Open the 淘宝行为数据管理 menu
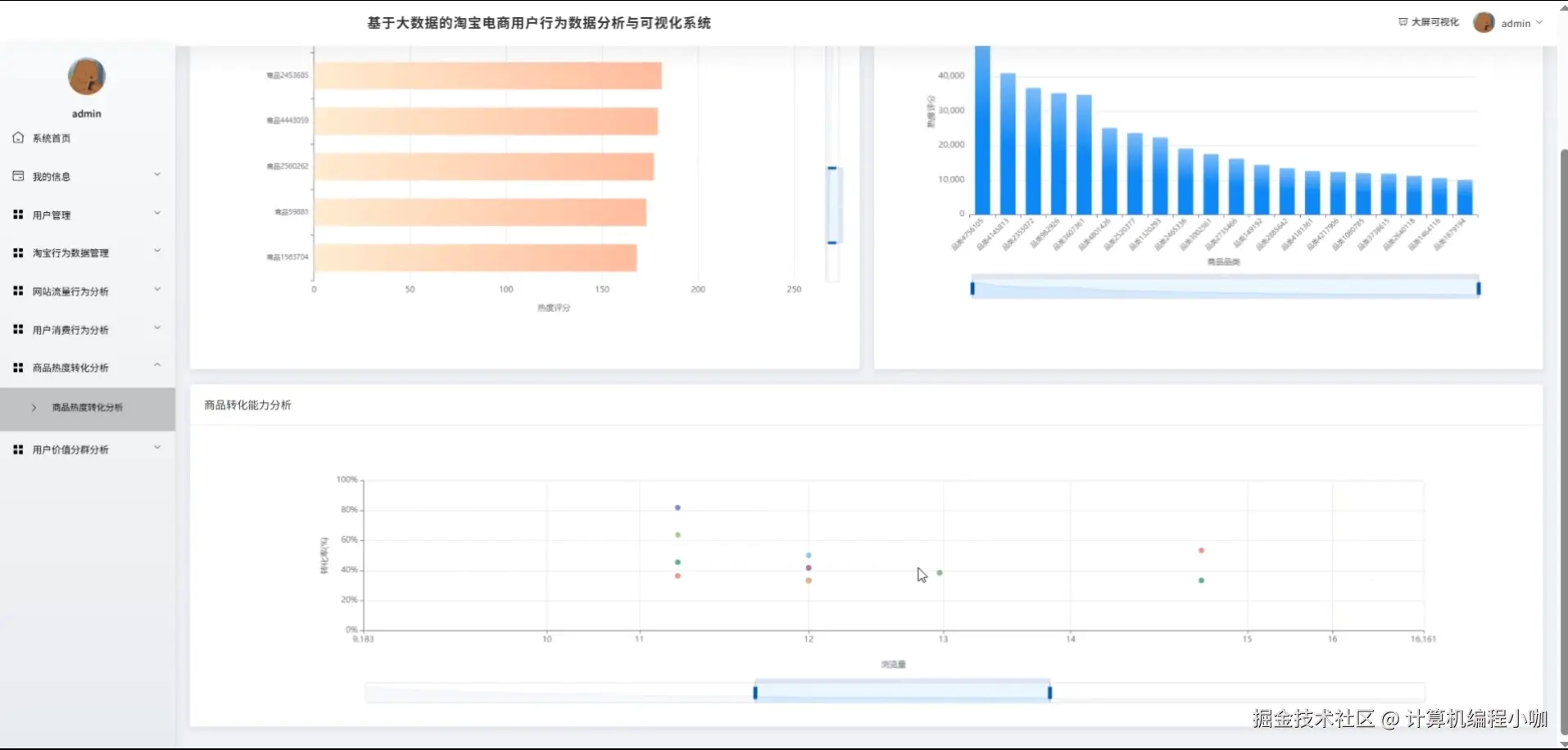The image size is (1568, 750). pyautogui.click(x=86, y=252)
